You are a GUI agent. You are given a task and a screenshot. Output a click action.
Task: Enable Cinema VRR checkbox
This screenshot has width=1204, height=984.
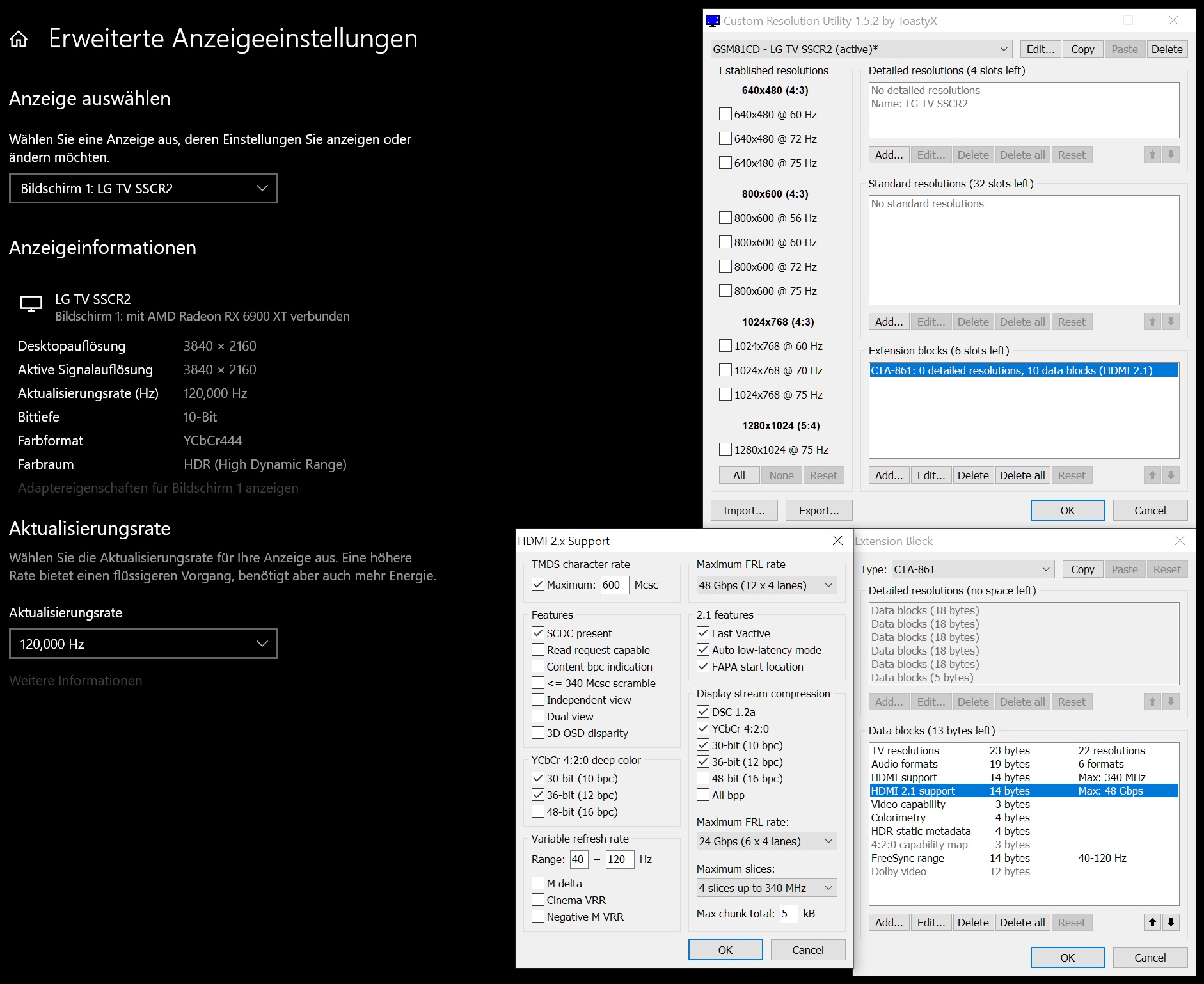(538, 900)
